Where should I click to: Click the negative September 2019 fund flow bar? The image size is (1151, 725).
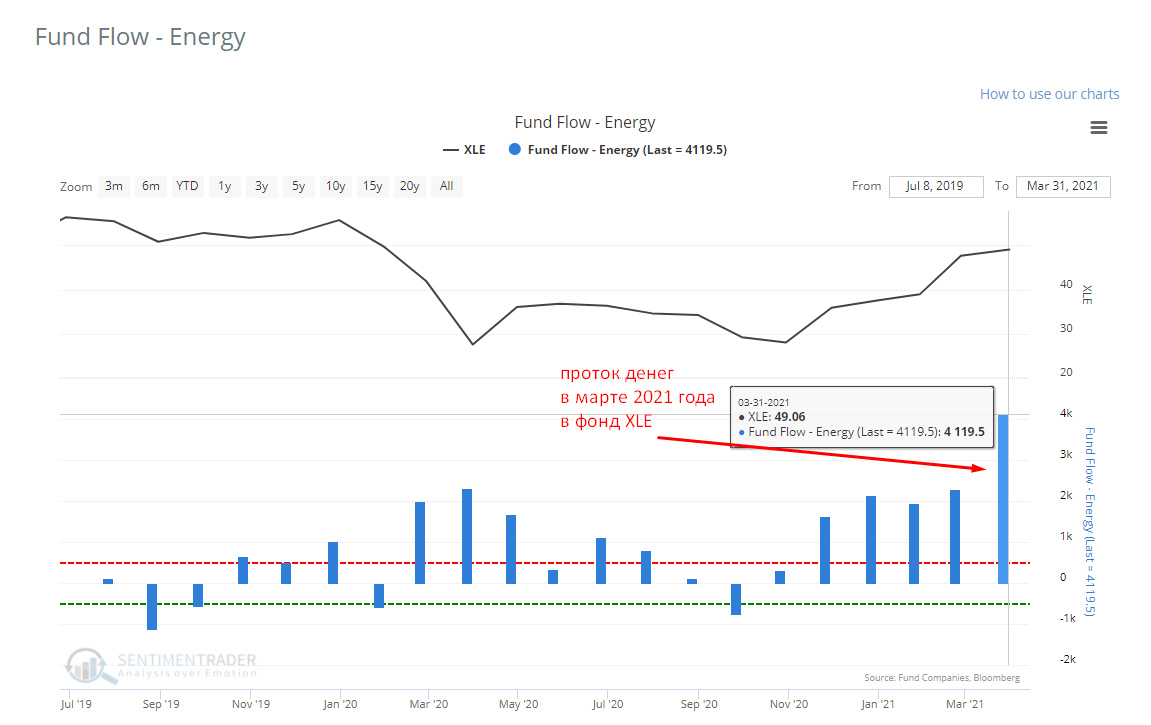click(x=152, y=607)
